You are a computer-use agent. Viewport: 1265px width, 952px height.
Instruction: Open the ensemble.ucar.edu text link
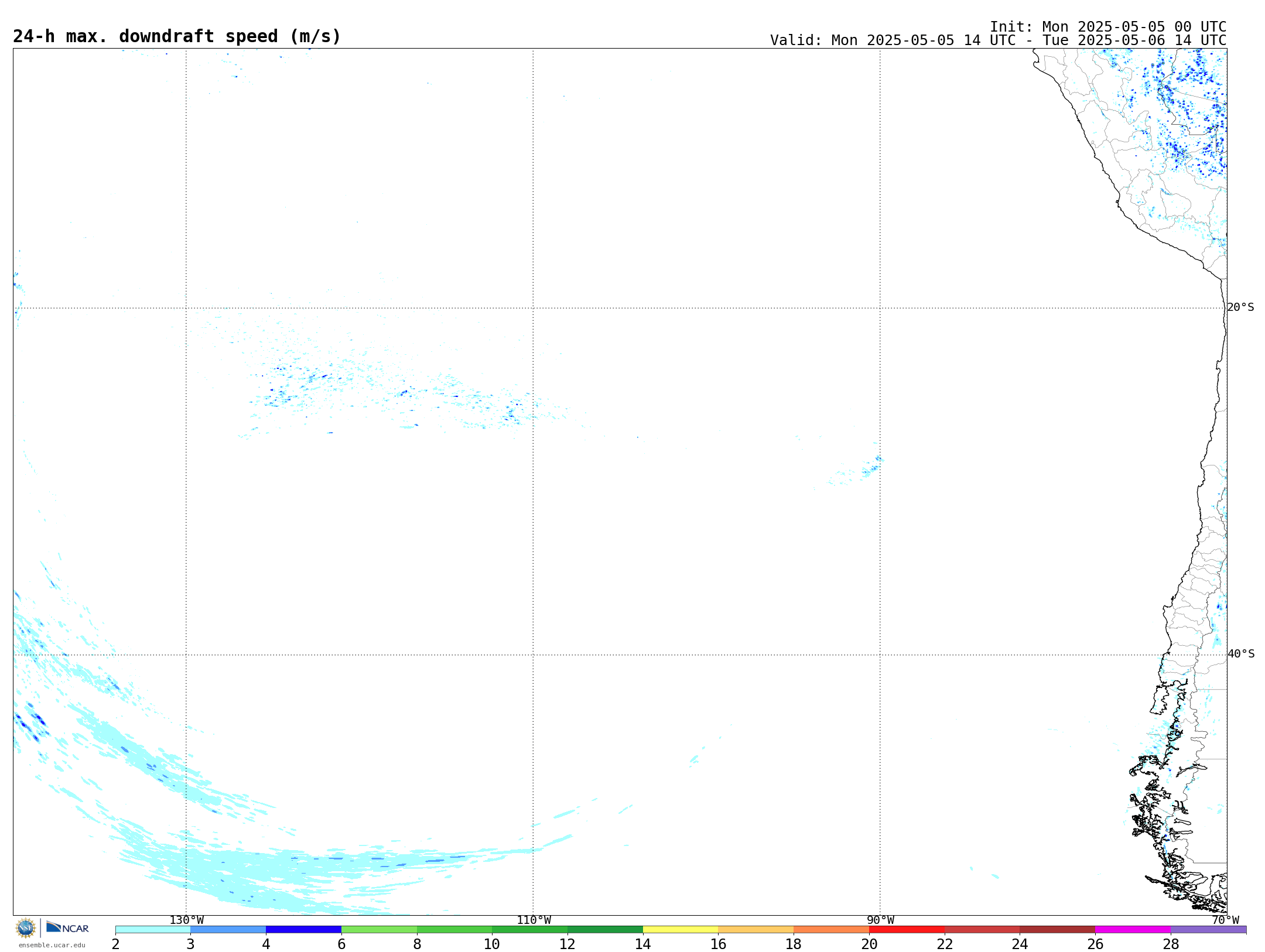(52, 945)
